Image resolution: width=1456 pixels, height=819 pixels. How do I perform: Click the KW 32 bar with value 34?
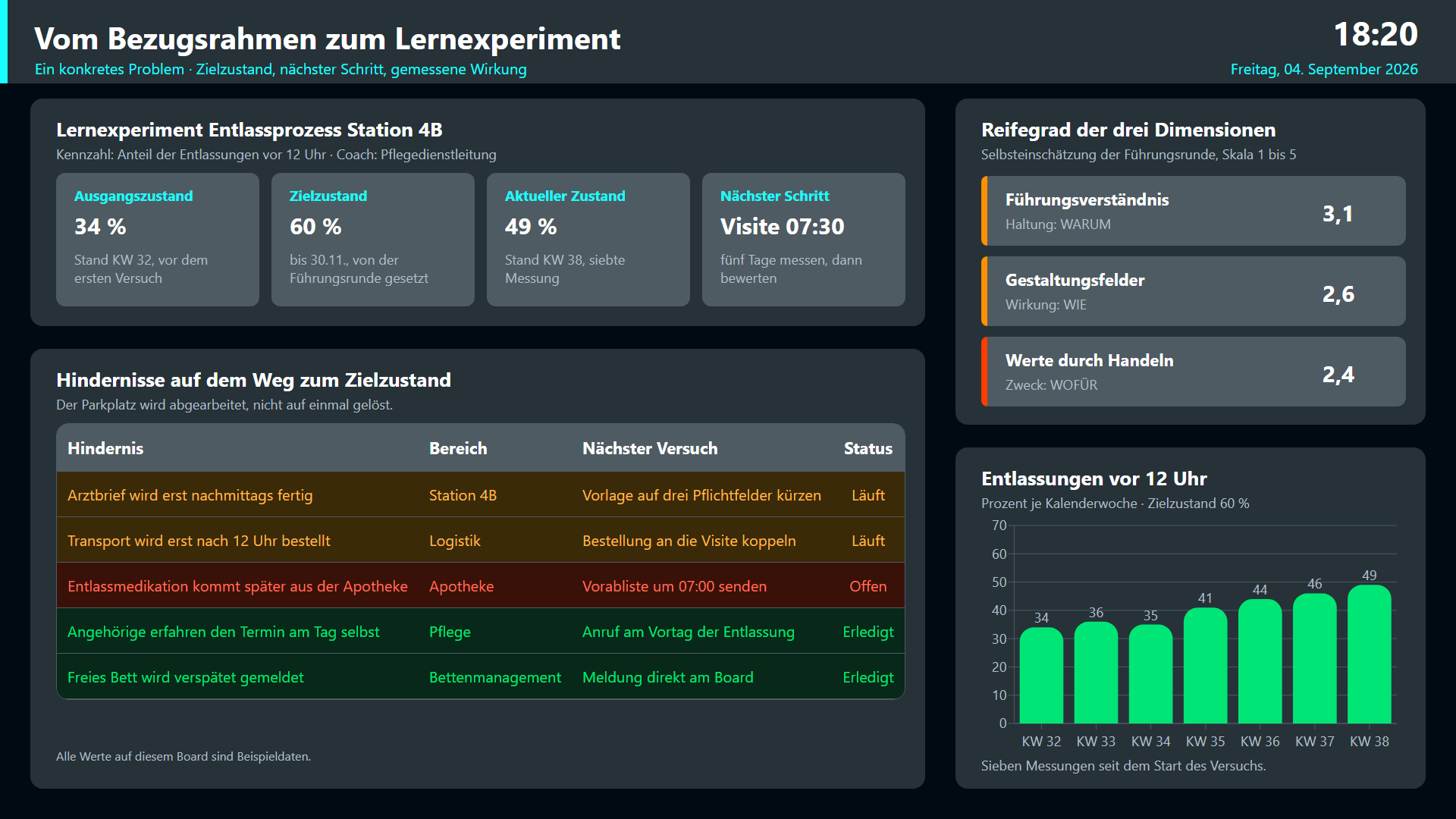1041,675
